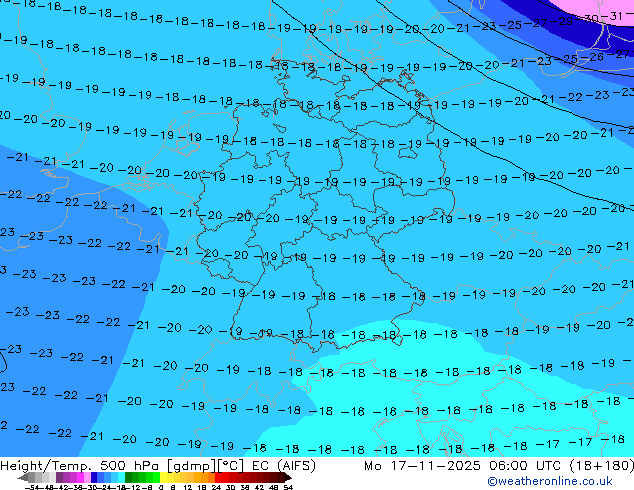Screen dimensions: 634x490
Task: Pick the yellow swatch above legend value 0
Action: pyautogui.click(x=163, y=478)
